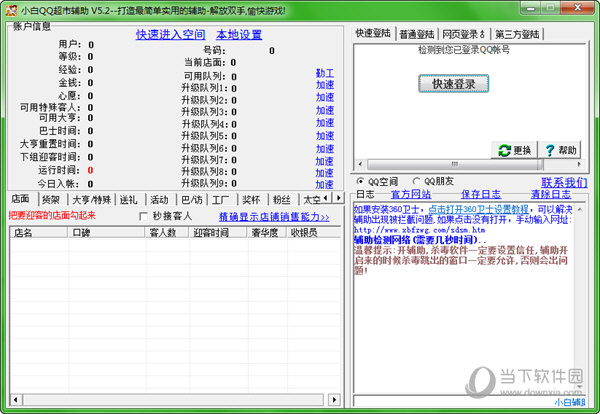Click the app icon in title bar

click(x=11, y=10)
